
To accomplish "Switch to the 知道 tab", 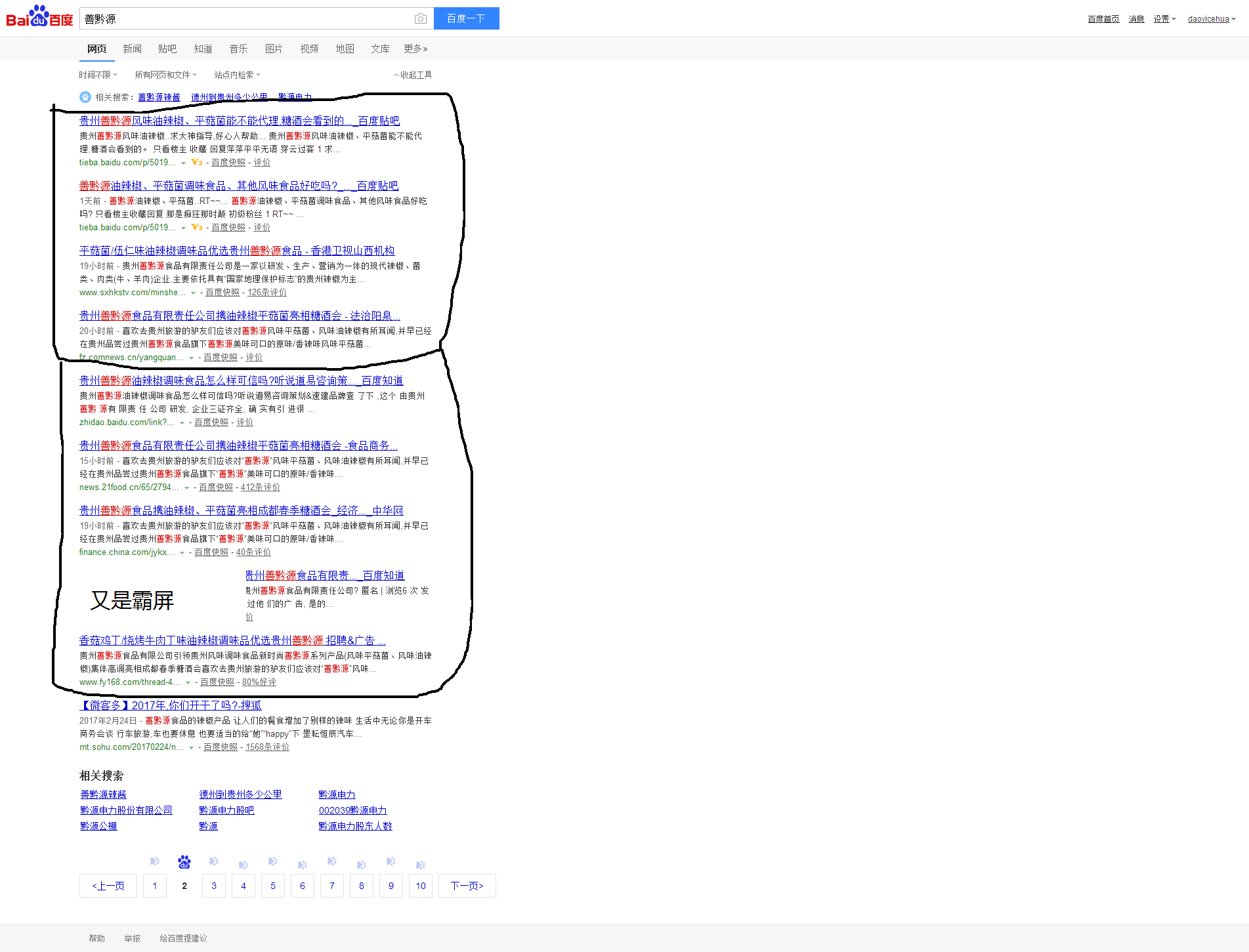I will pos(203,49).
